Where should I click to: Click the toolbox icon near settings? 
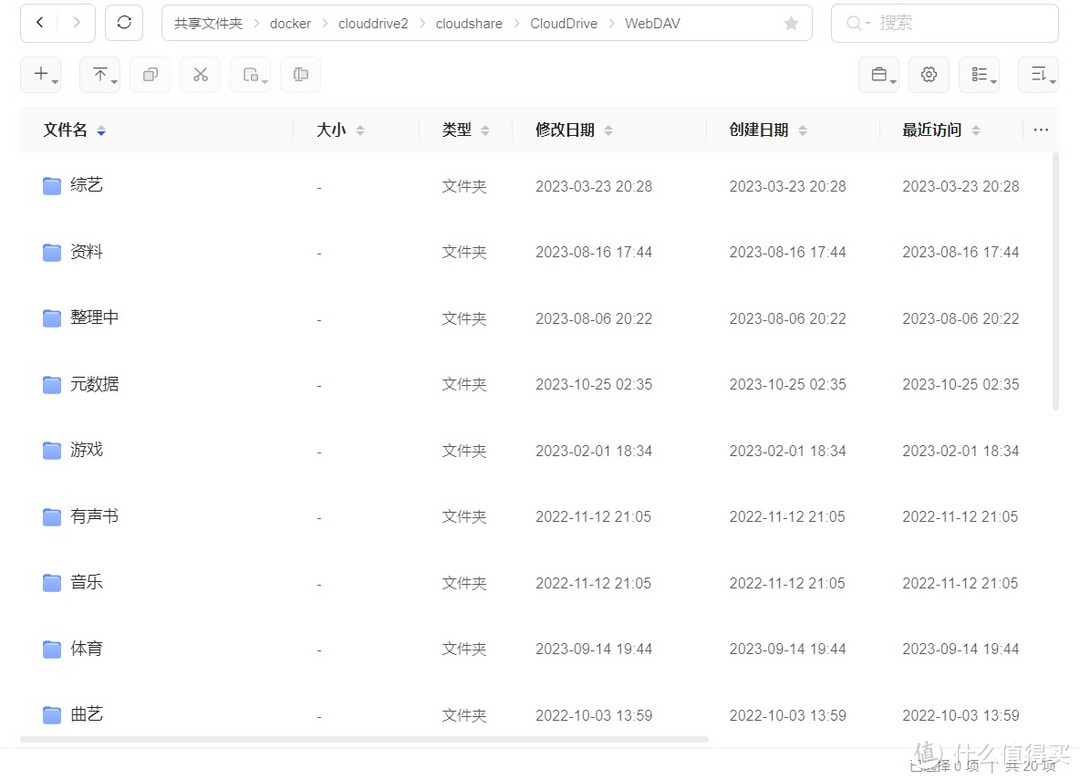tap(879, 74)
